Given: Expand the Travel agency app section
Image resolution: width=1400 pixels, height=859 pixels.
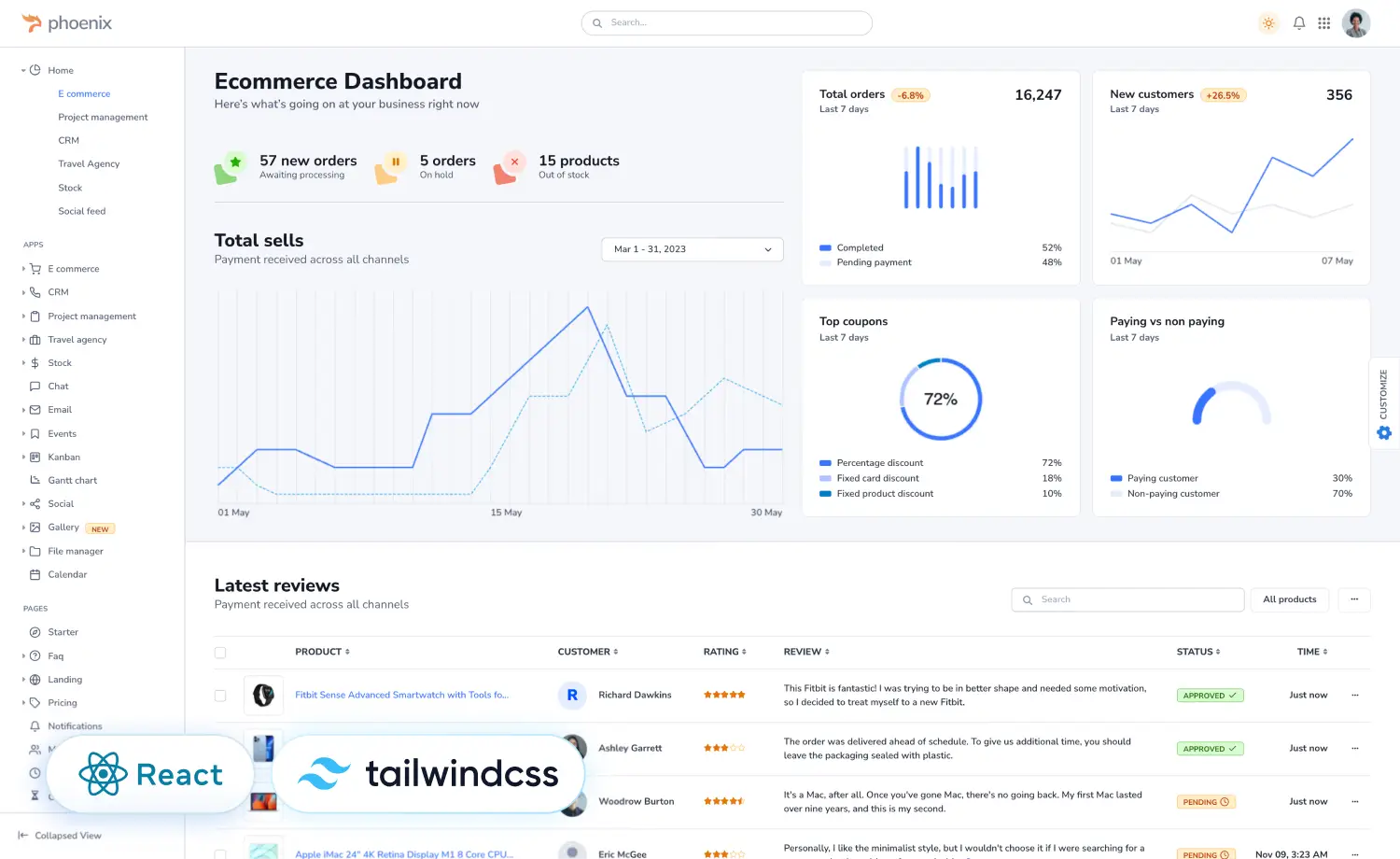Looking at the screenshot, I should 23,340.
